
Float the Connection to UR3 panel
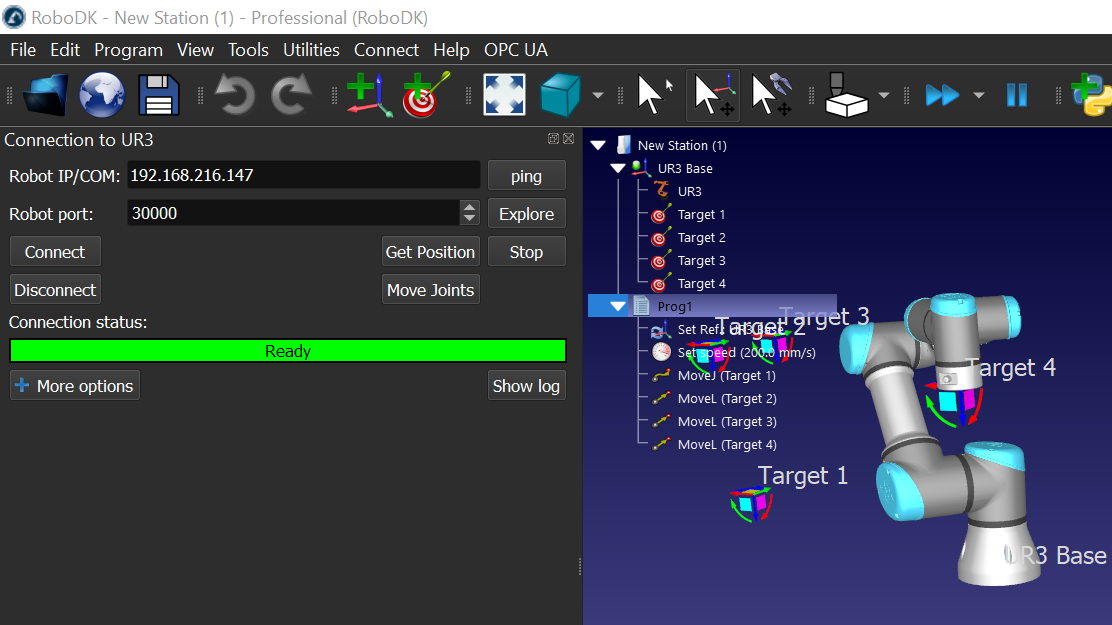coord(553,139)
